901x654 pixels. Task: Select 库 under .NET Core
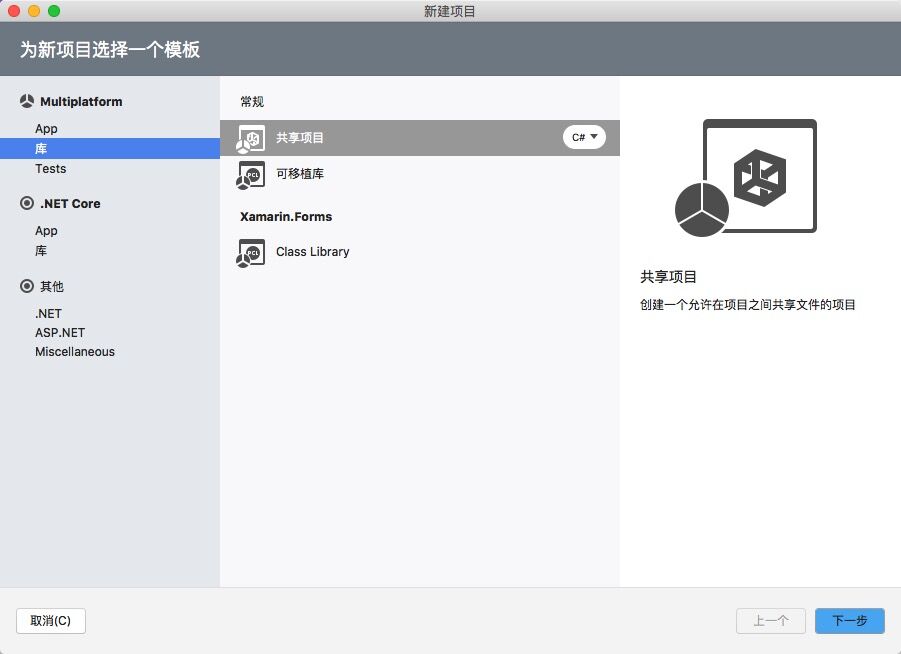coord(41,251)
